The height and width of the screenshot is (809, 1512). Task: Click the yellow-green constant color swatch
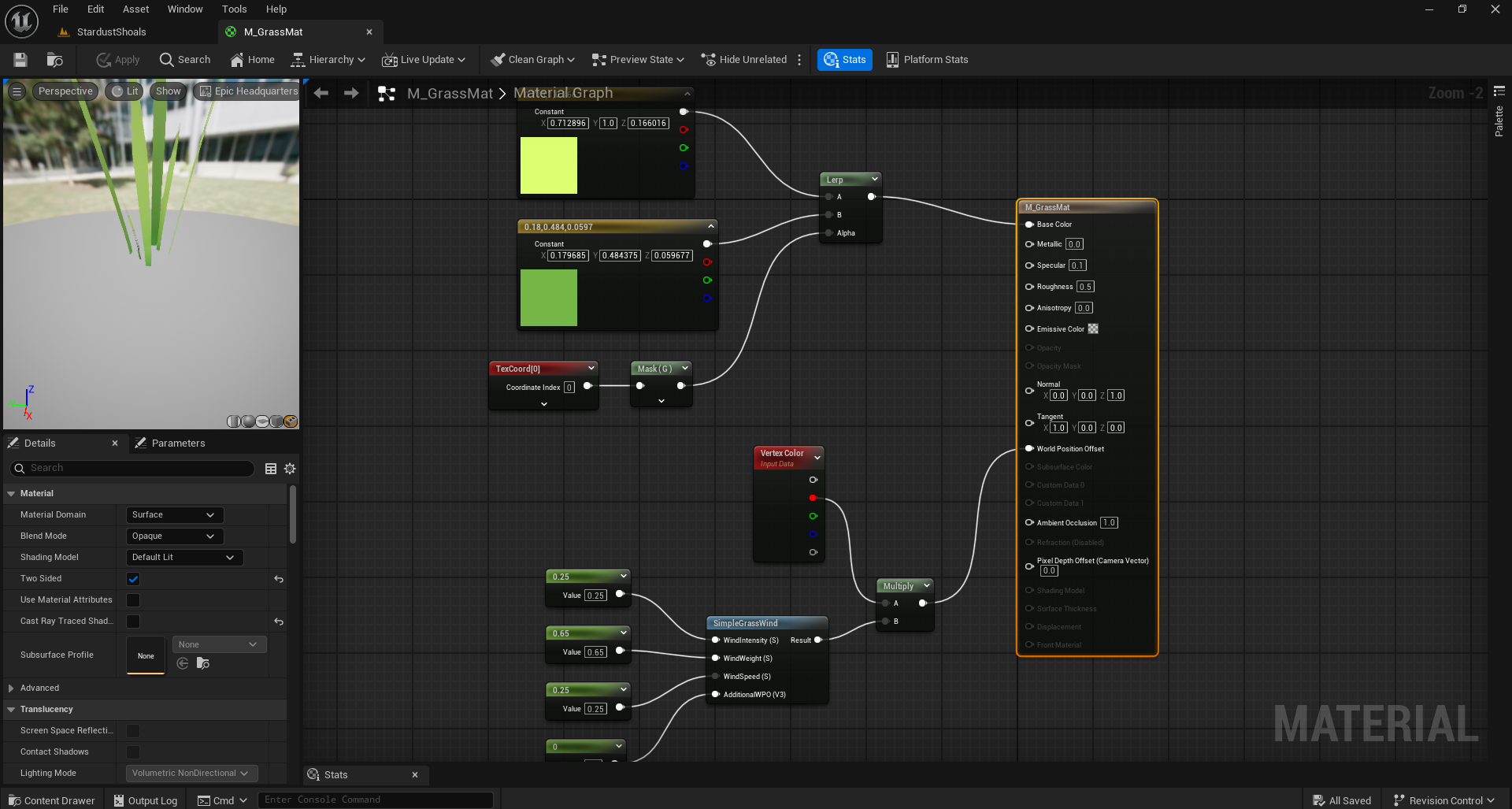point(549,165)
